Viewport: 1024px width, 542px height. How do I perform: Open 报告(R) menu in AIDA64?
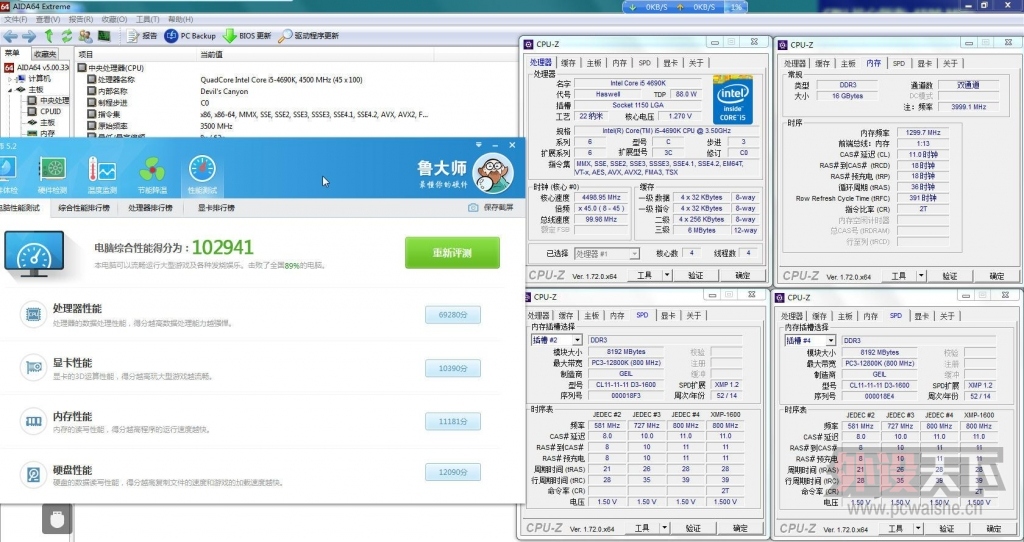80,20
